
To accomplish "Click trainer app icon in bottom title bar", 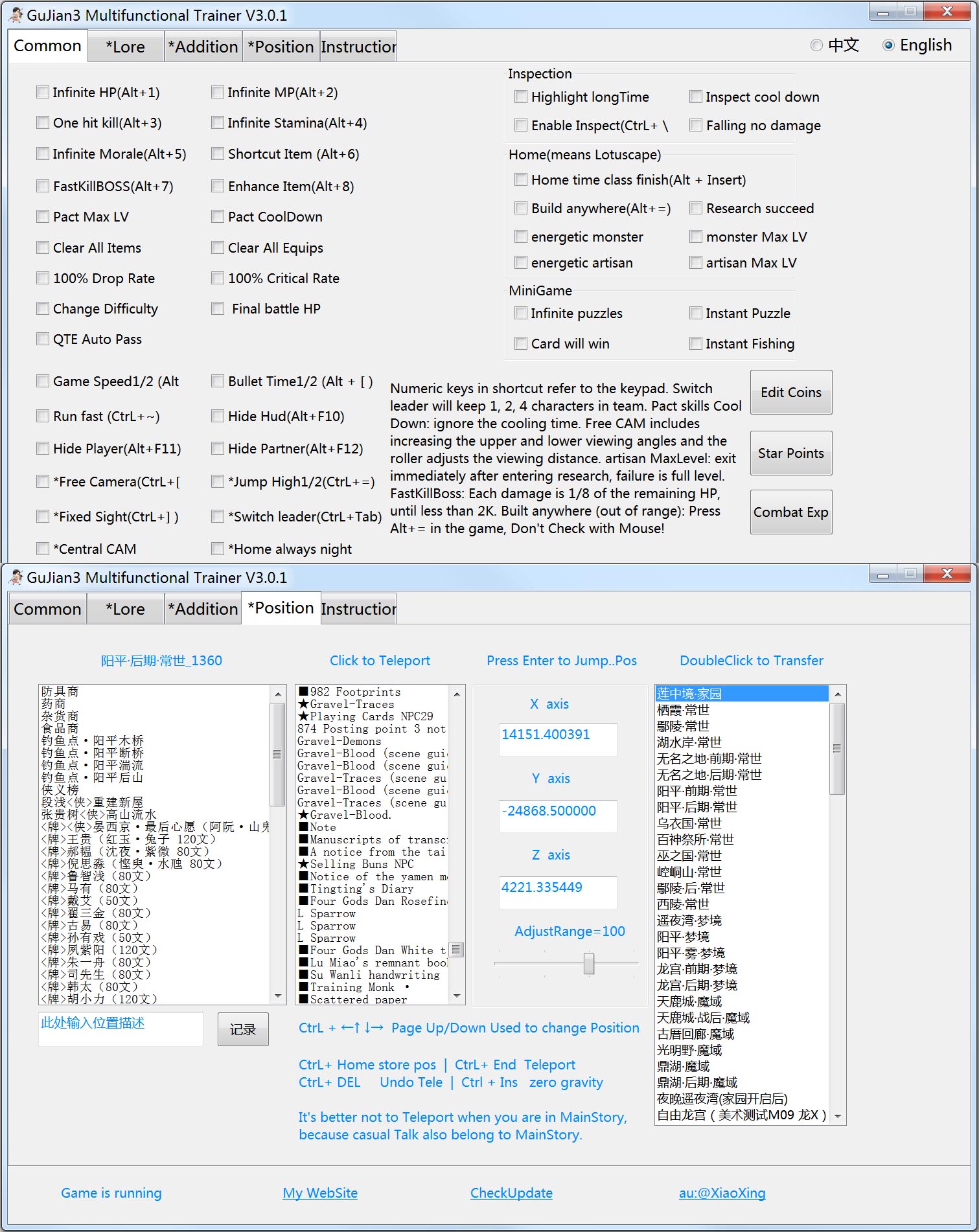I will pos(16,576).
